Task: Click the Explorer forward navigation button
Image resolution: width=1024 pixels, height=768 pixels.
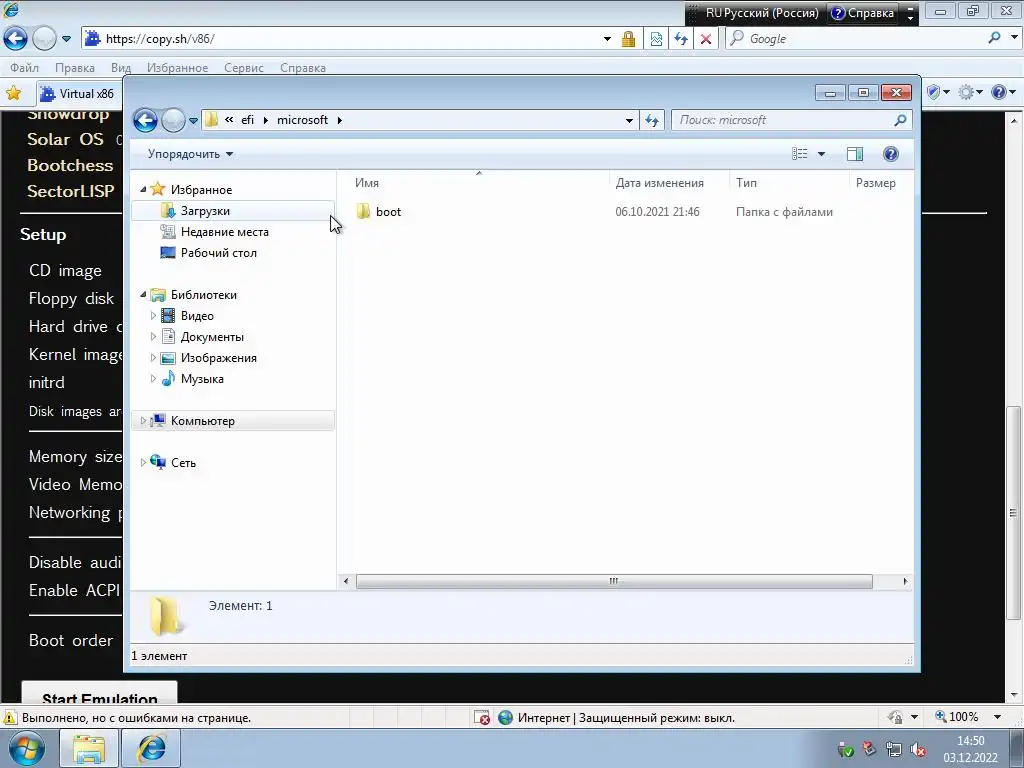Action: 173,120
